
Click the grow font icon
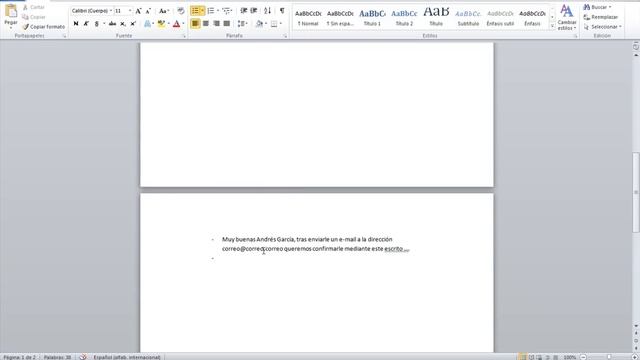tap(138, 11)
